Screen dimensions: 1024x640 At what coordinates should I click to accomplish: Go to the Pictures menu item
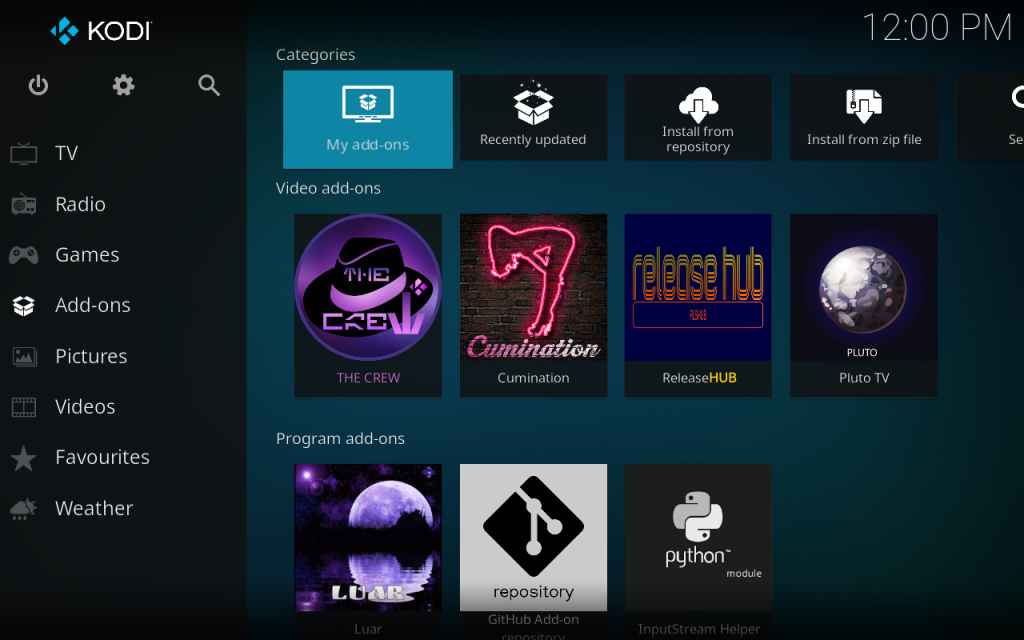(90, 357)
